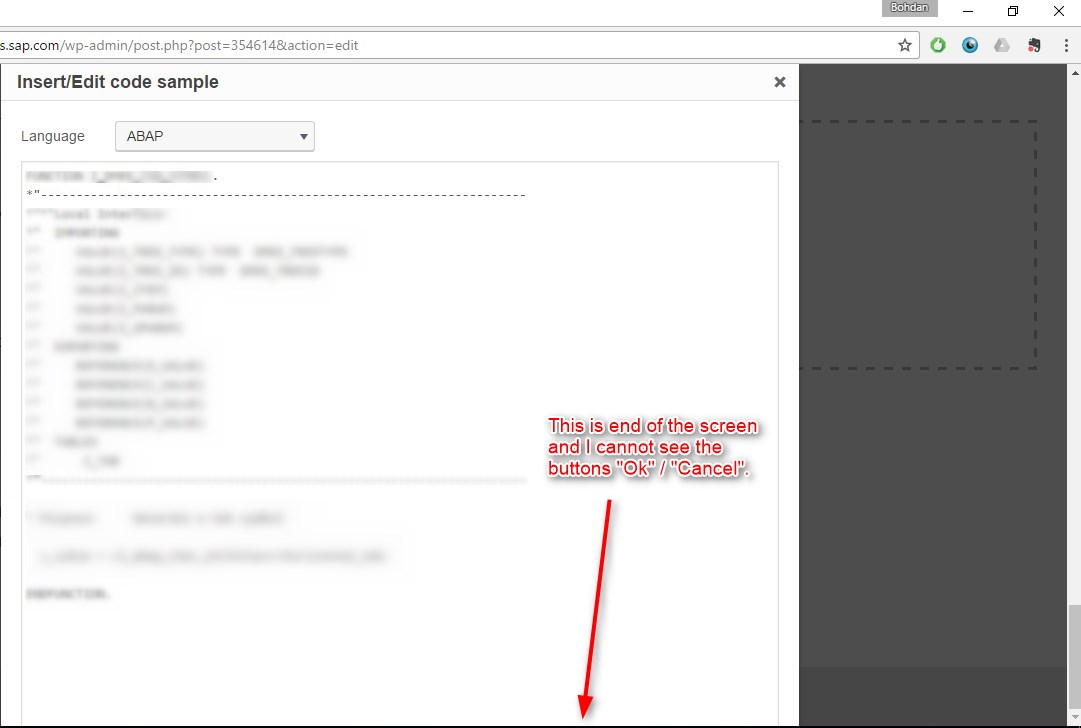Expand the Language dropdown showing ABAP
1081x728 pixels.
[x=214, y=136]
